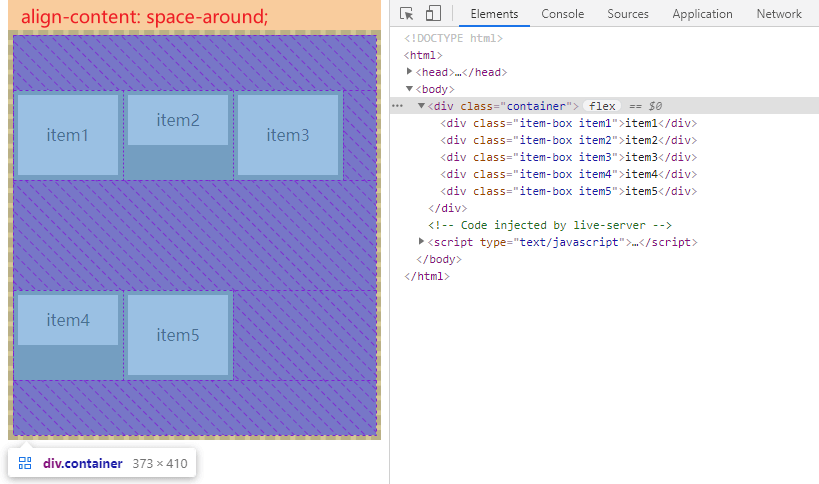Click the align-content: space-around heading text
The width and height of the screenshot is (819, 484).
click(x=144, y=17)
